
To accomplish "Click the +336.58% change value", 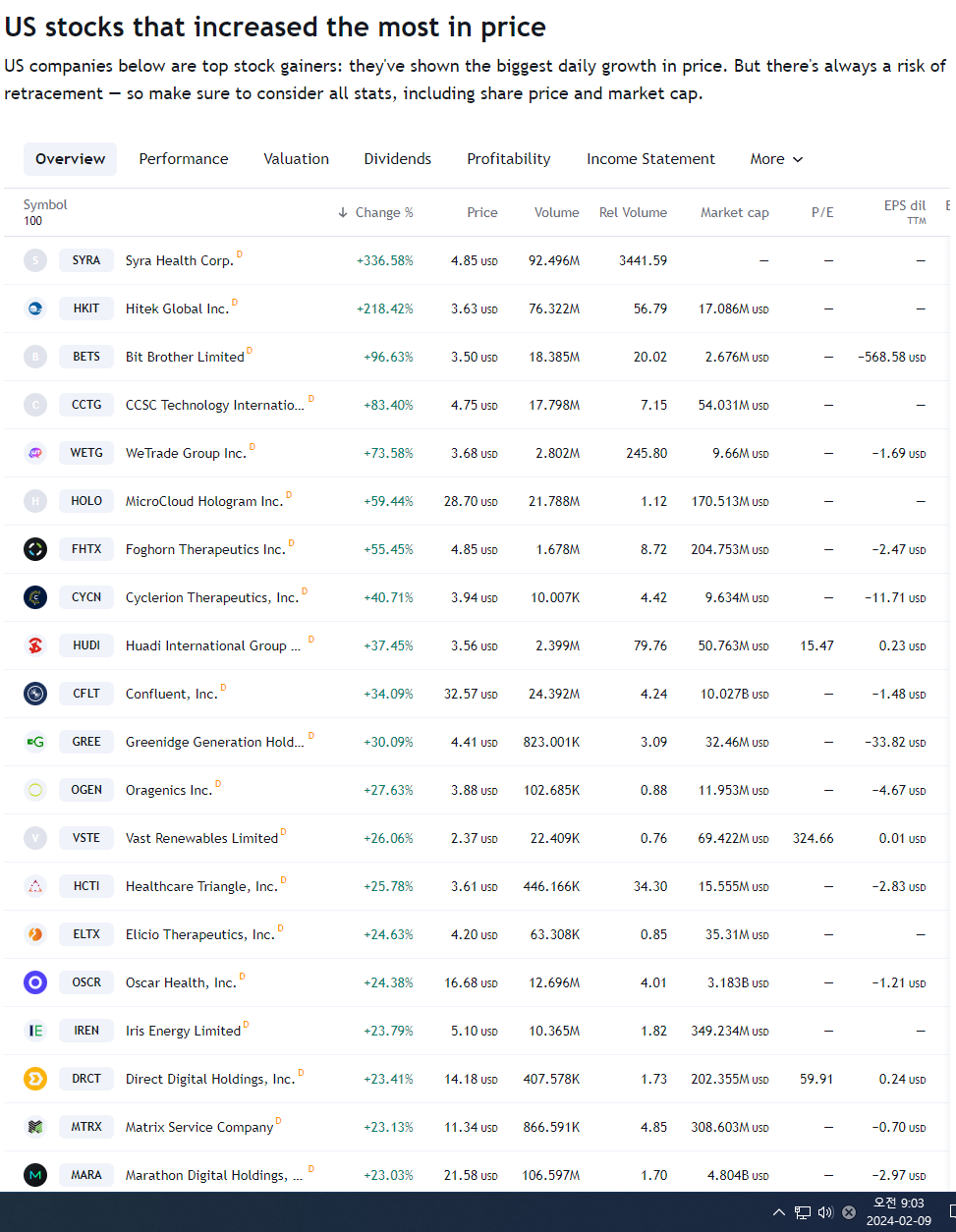I will pyautogui.click(x=385, y=260).
